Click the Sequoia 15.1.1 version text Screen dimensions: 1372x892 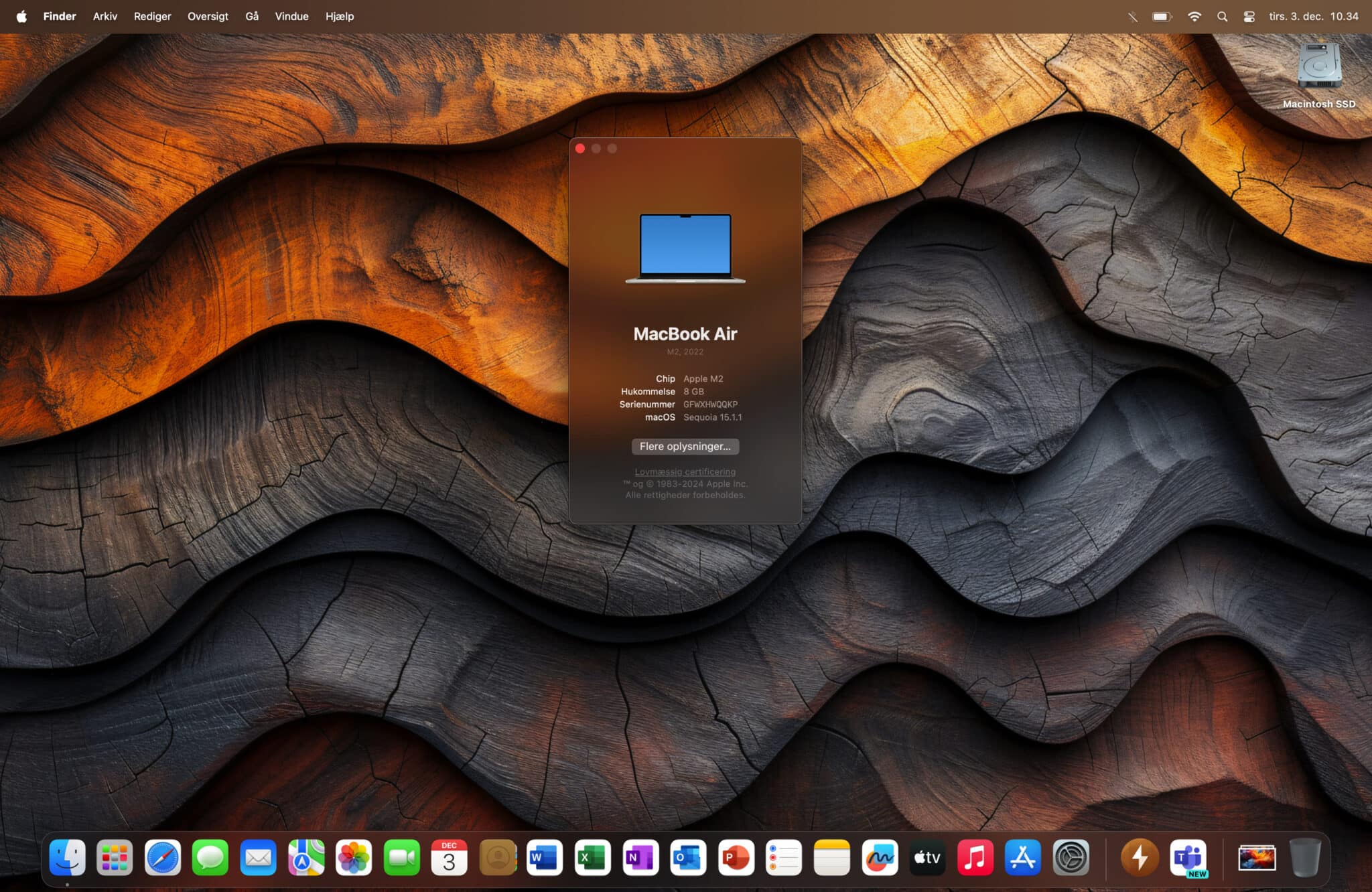point(713,417)
